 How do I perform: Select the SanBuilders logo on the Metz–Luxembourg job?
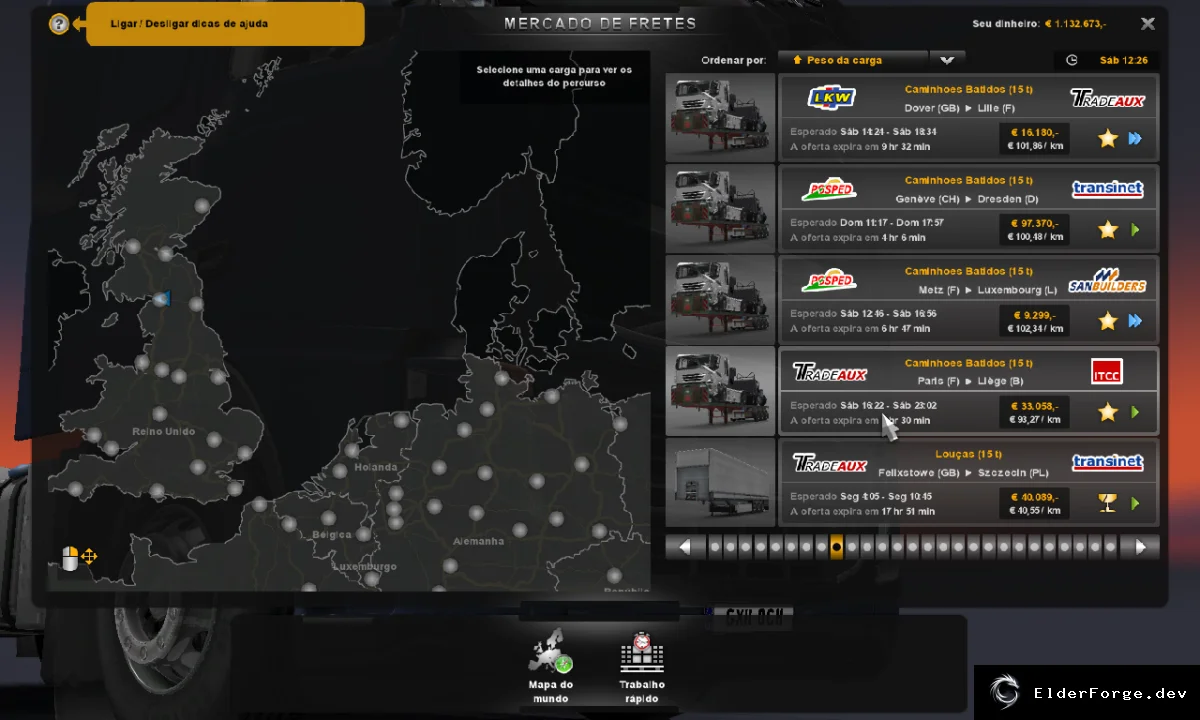[x=1107, y=280]
